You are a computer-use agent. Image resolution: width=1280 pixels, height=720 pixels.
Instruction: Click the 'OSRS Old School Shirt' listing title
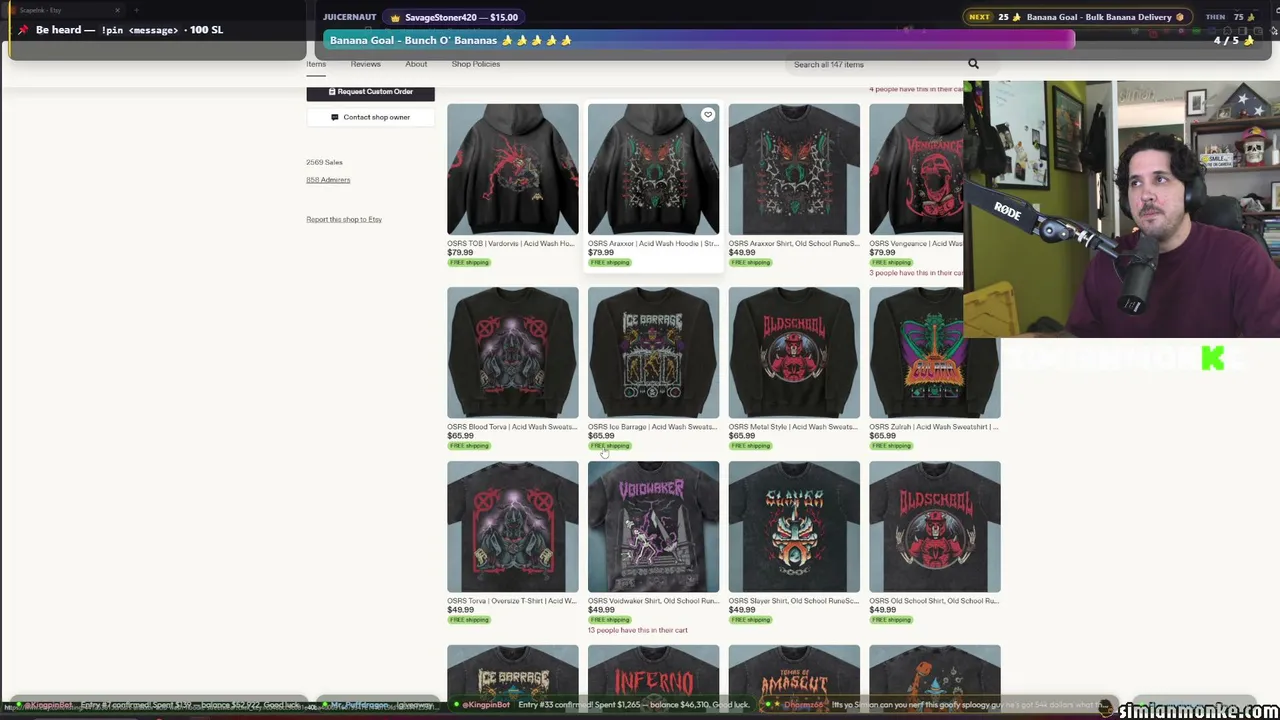click(934, 601)
